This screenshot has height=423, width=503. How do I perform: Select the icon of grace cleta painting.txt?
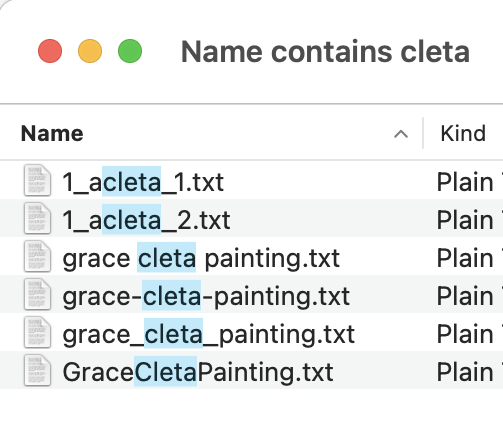tap(37, 256)
